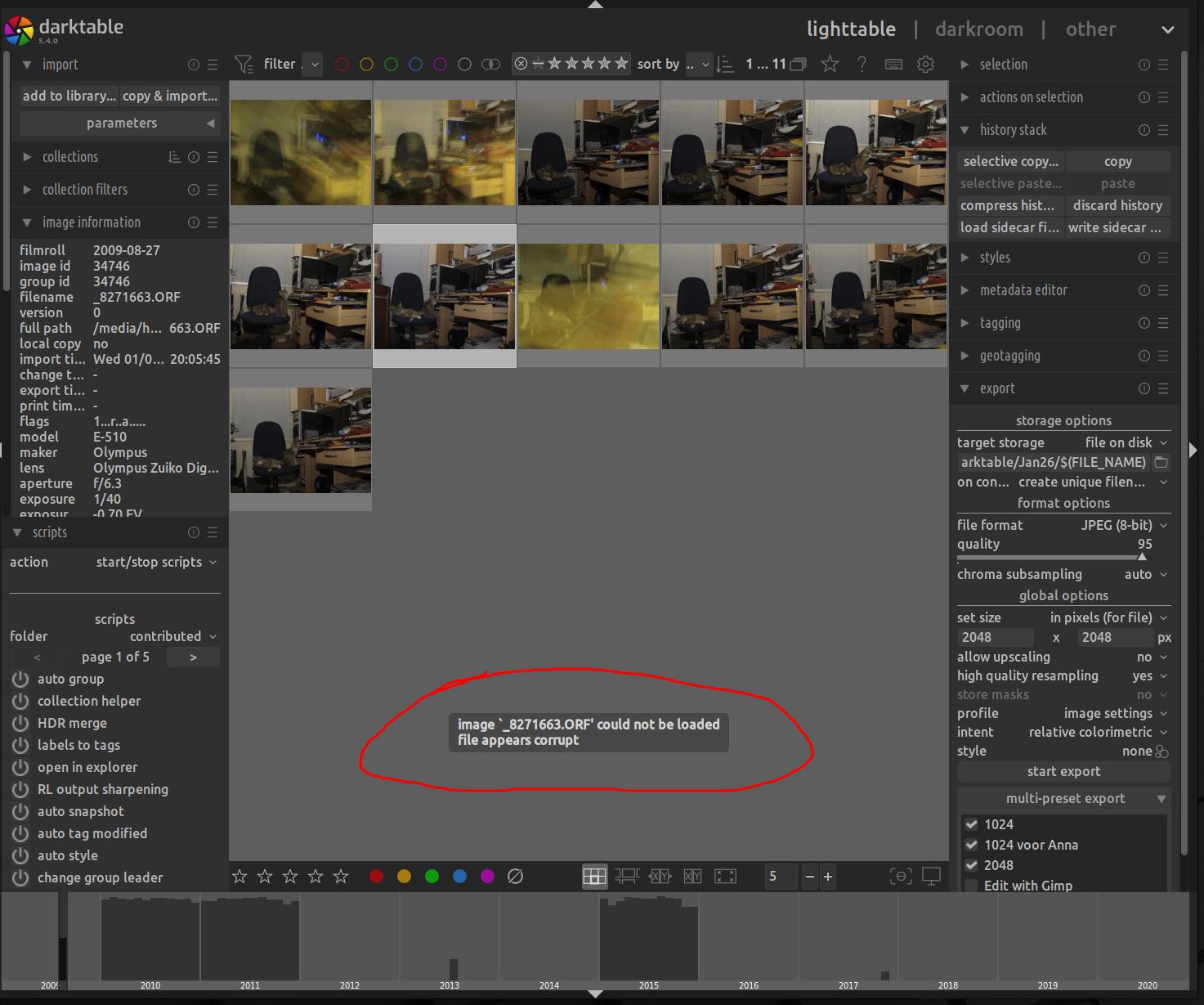Screen dimensions: 1204x1005
Task: Expand the tagging module
Action: (x=1000, y=323)
